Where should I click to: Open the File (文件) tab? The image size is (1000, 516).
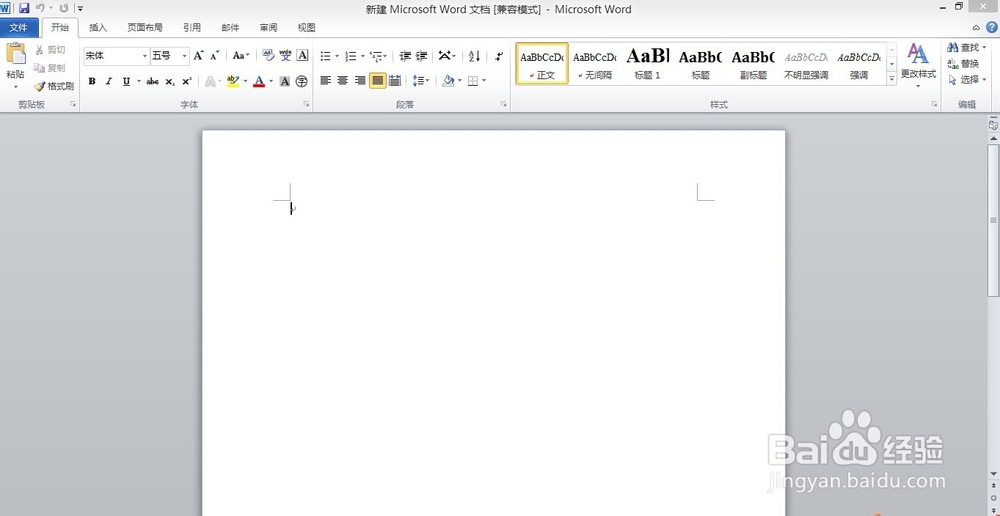click(x=18, y=27)
